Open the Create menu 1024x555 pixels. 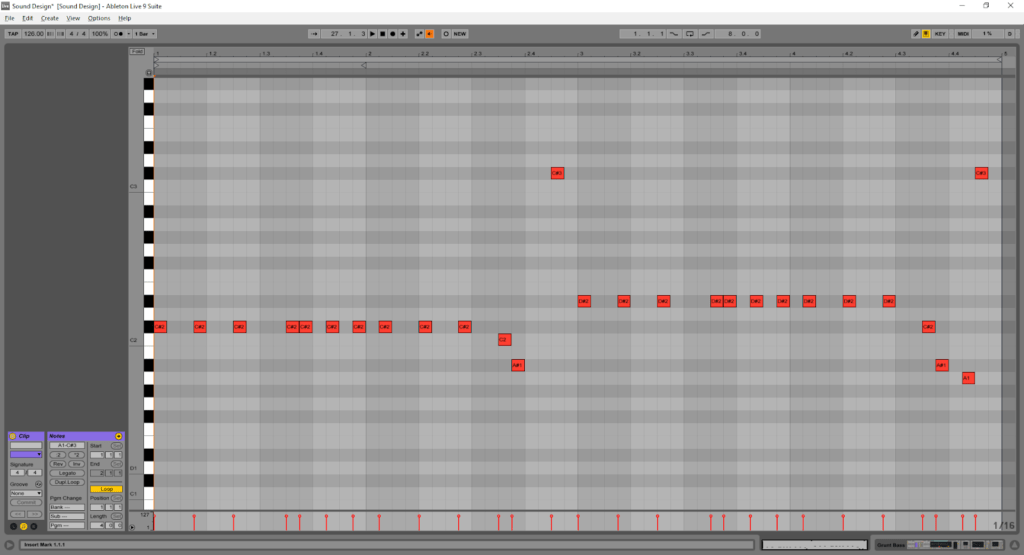click(x=50, y=18)
